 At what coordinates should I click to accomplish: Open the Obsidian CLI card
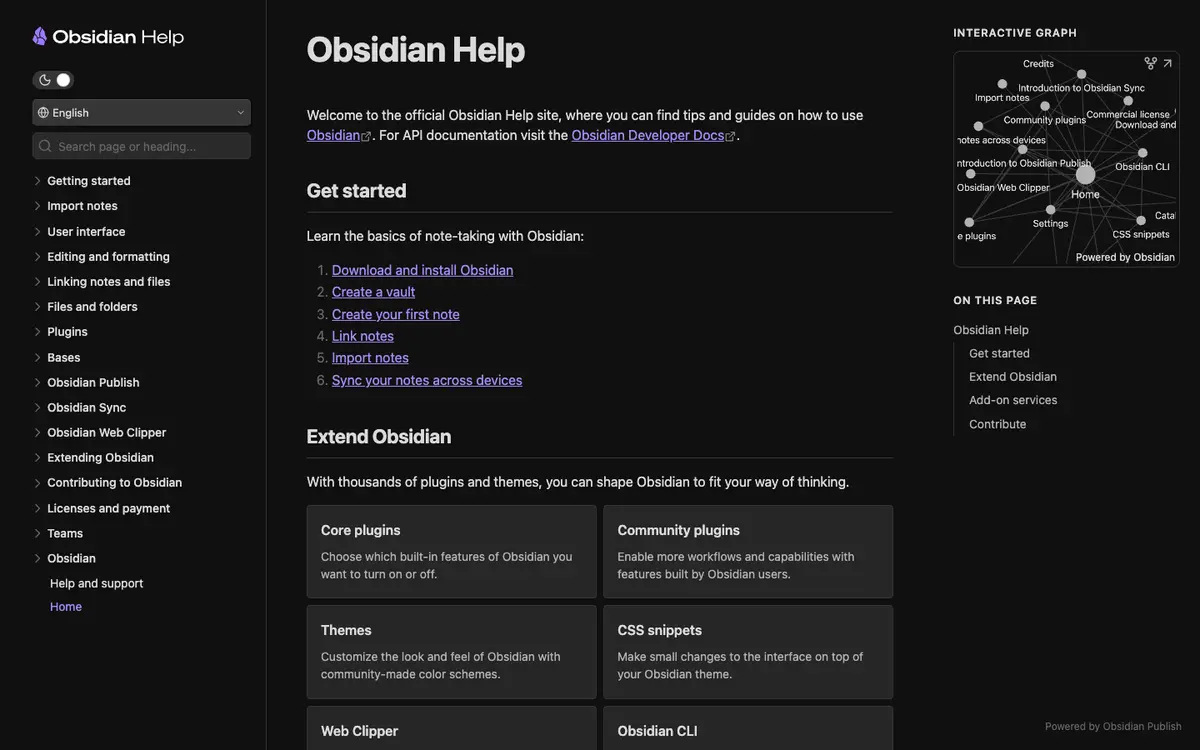click(748, 729)
